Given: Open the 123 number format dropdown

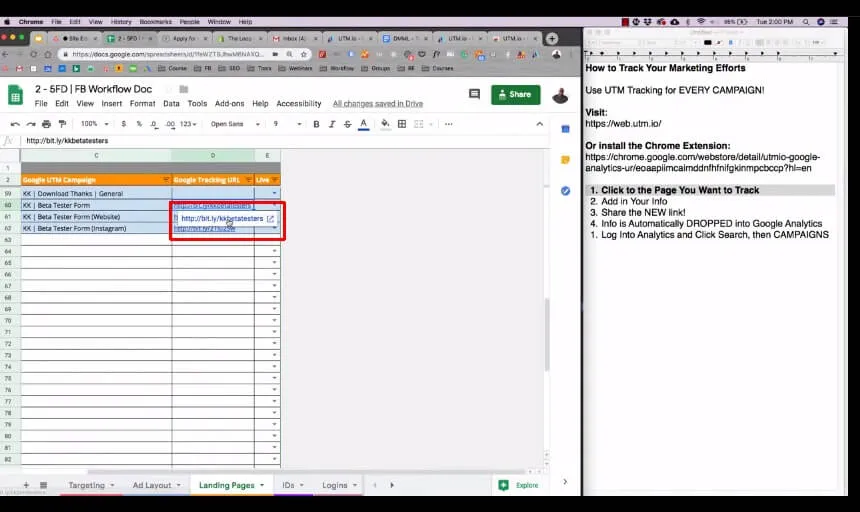Looking at the screenshot, I should pos(188,124).
